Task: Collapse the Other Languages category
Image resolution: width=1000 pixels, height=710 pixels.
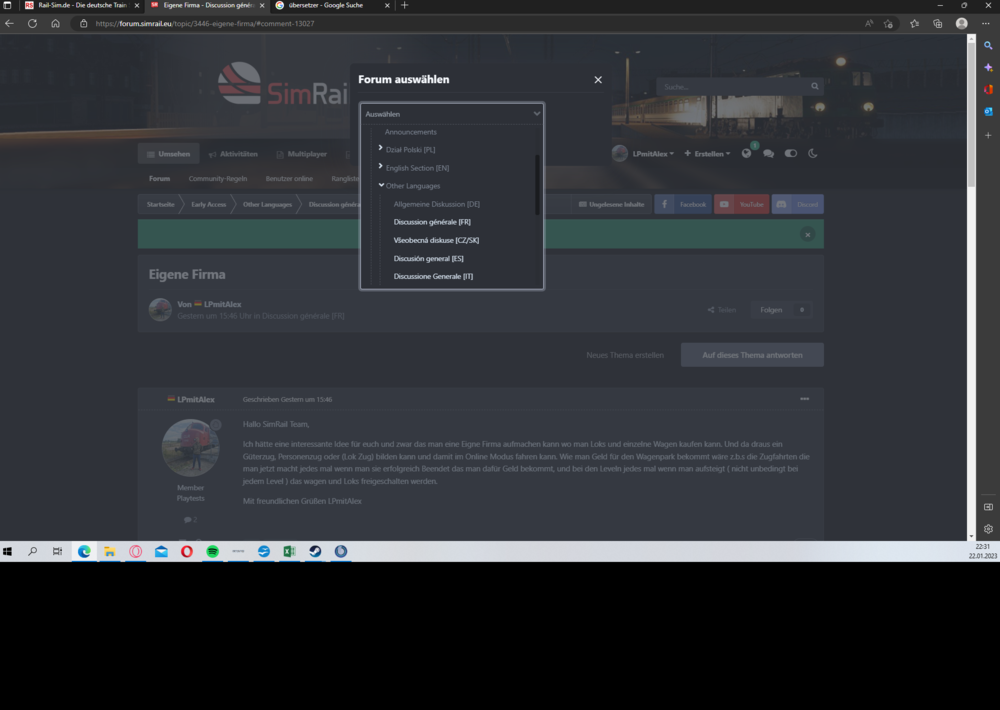Action: pyautogui.click(x=381, y=185)
